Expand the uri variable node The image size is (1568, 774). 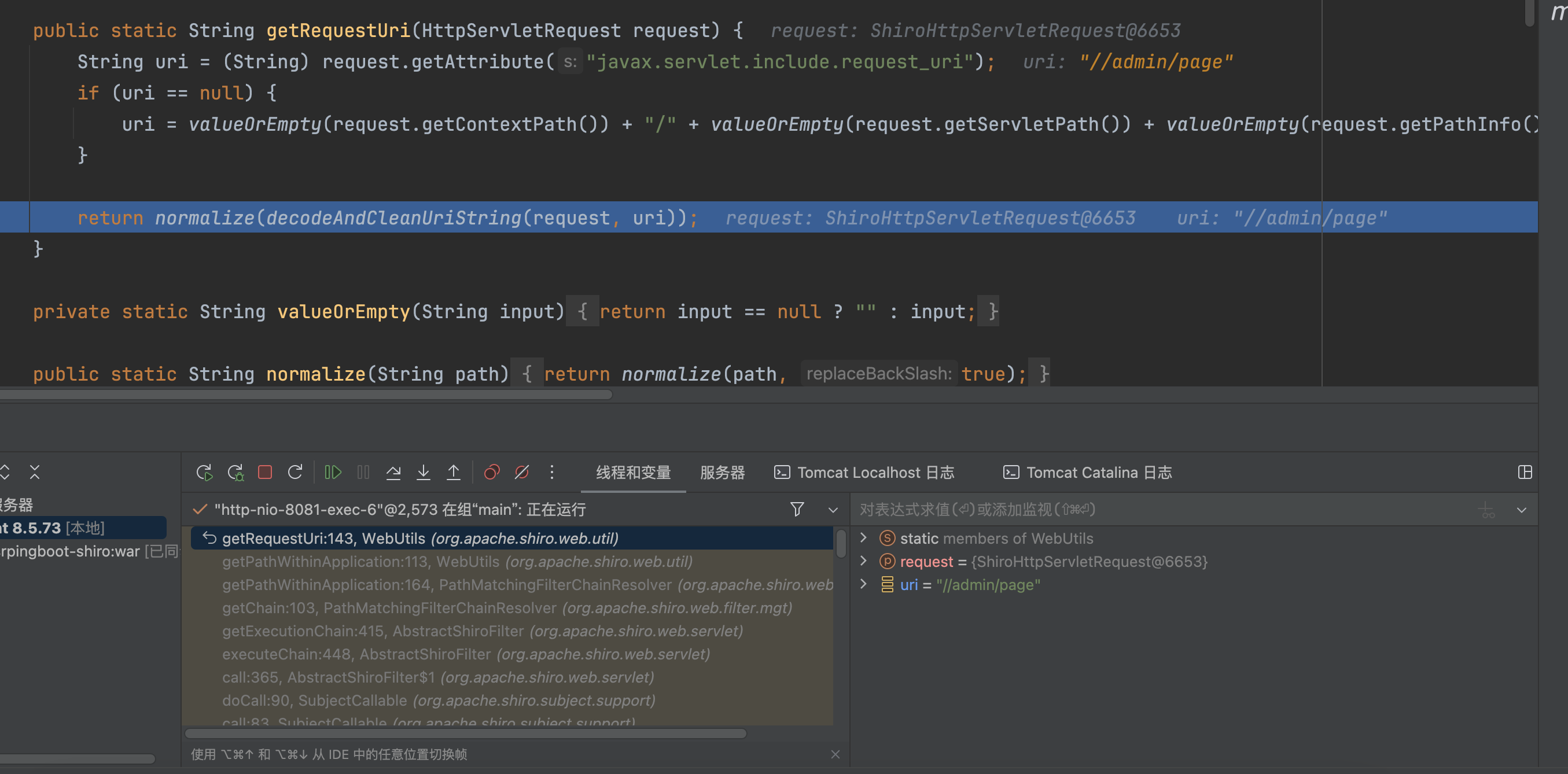(863, 584)
